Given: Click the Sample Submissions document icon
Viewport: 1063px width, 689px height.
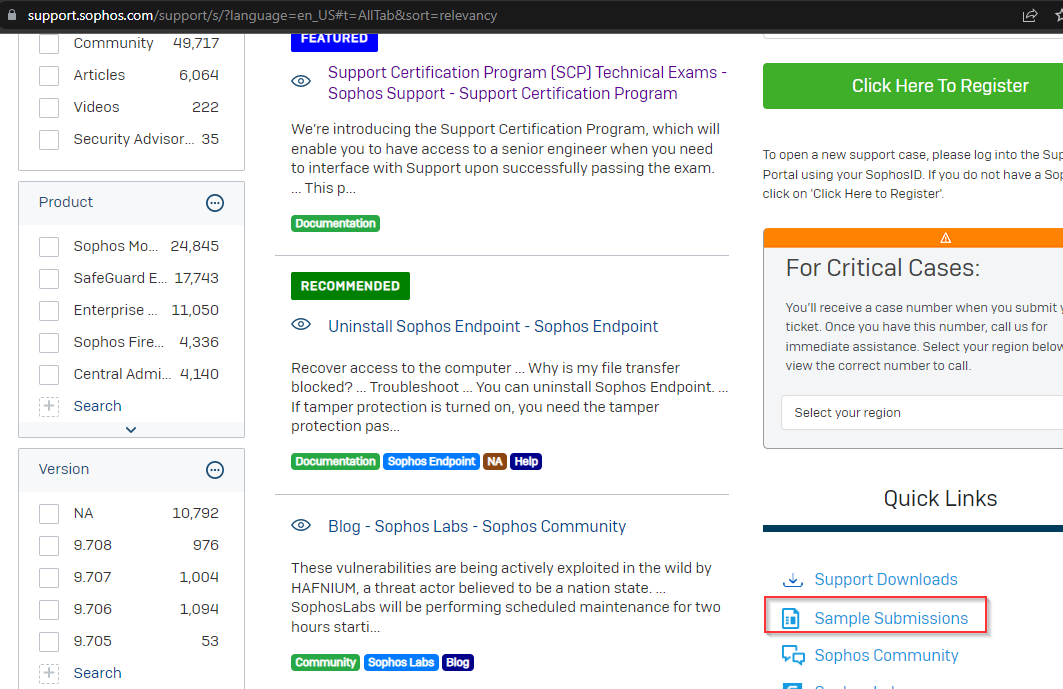Looking at the screenshot, I should (790, 618).
